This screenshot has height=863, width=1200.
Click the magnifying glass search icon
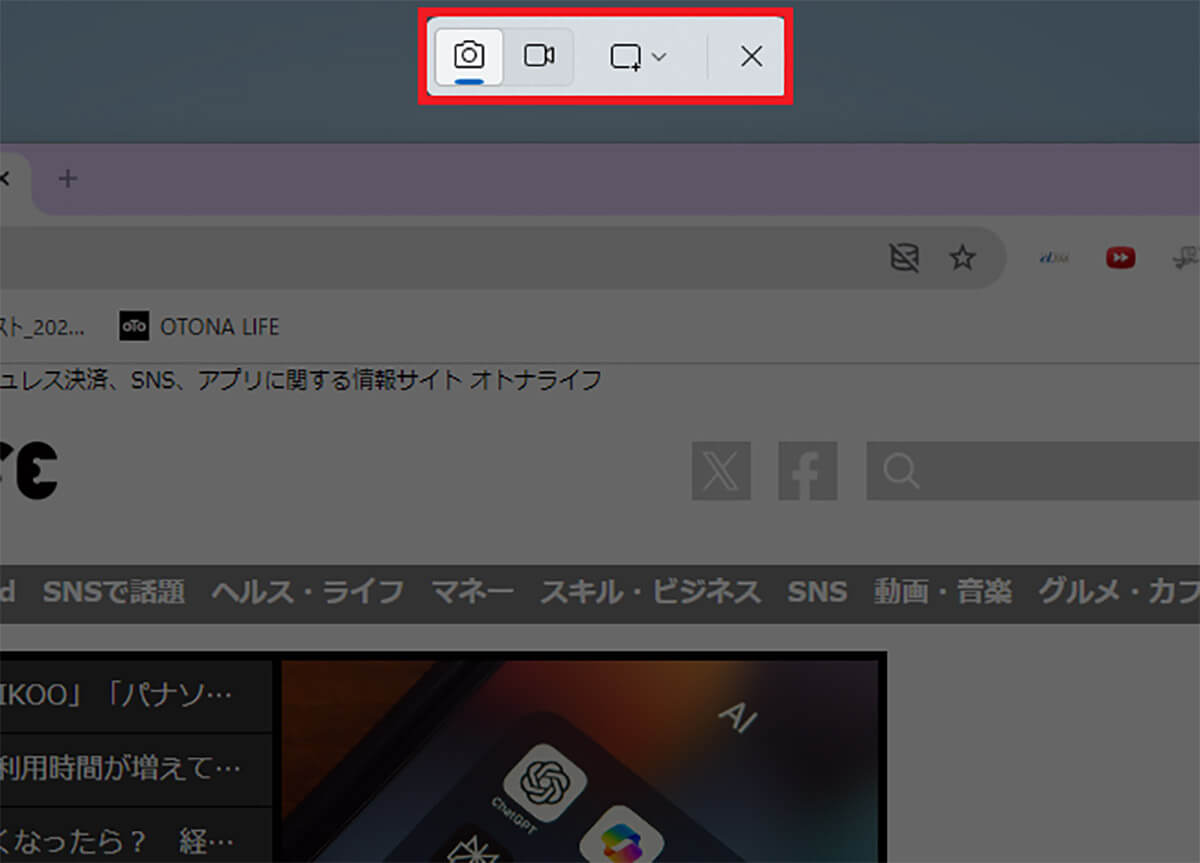point(901,471)
